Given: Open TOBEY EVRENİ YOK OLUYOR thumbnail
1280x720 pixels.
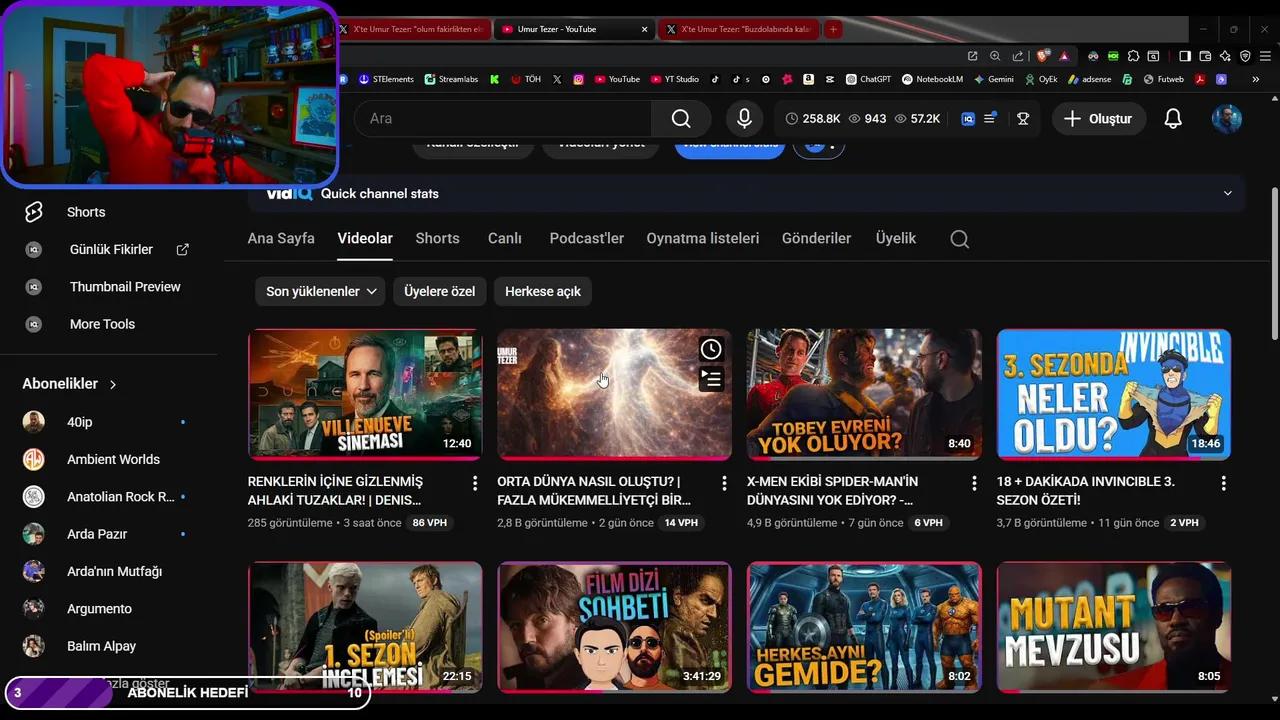Looking at the screenshot, I should (x=864, y=394).
